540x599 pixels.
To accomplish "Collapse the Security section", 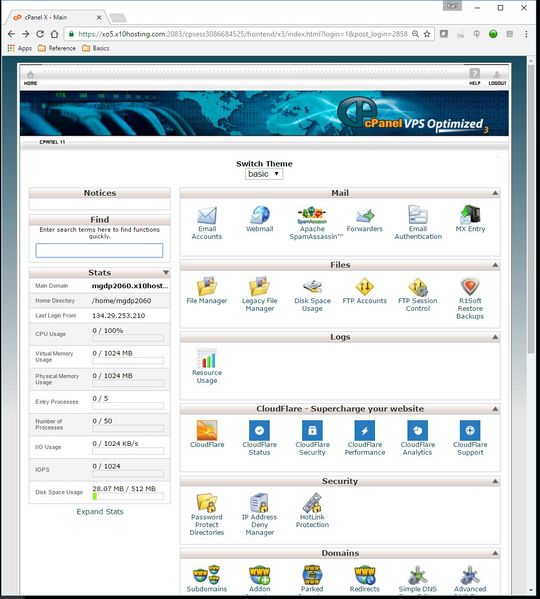I will pyautogui.click(x=495, y=481).
